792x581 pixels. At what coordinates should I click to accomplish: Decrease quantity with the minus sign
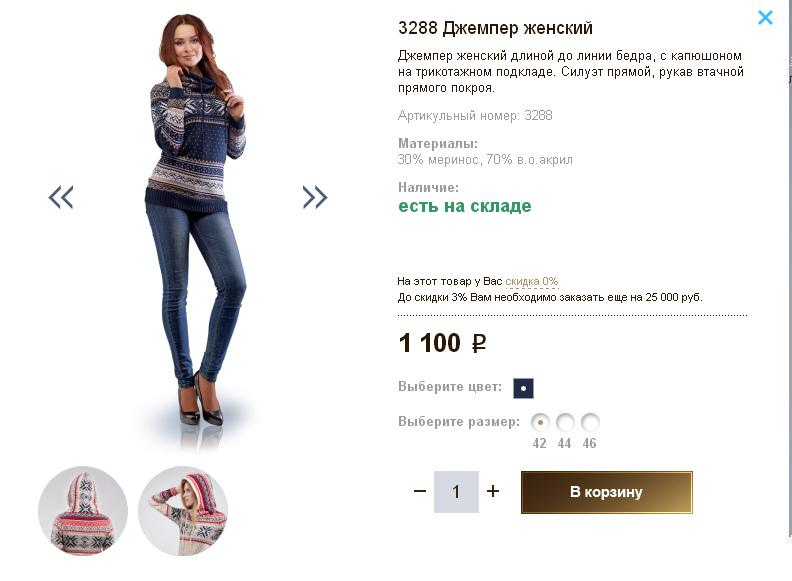420,491
